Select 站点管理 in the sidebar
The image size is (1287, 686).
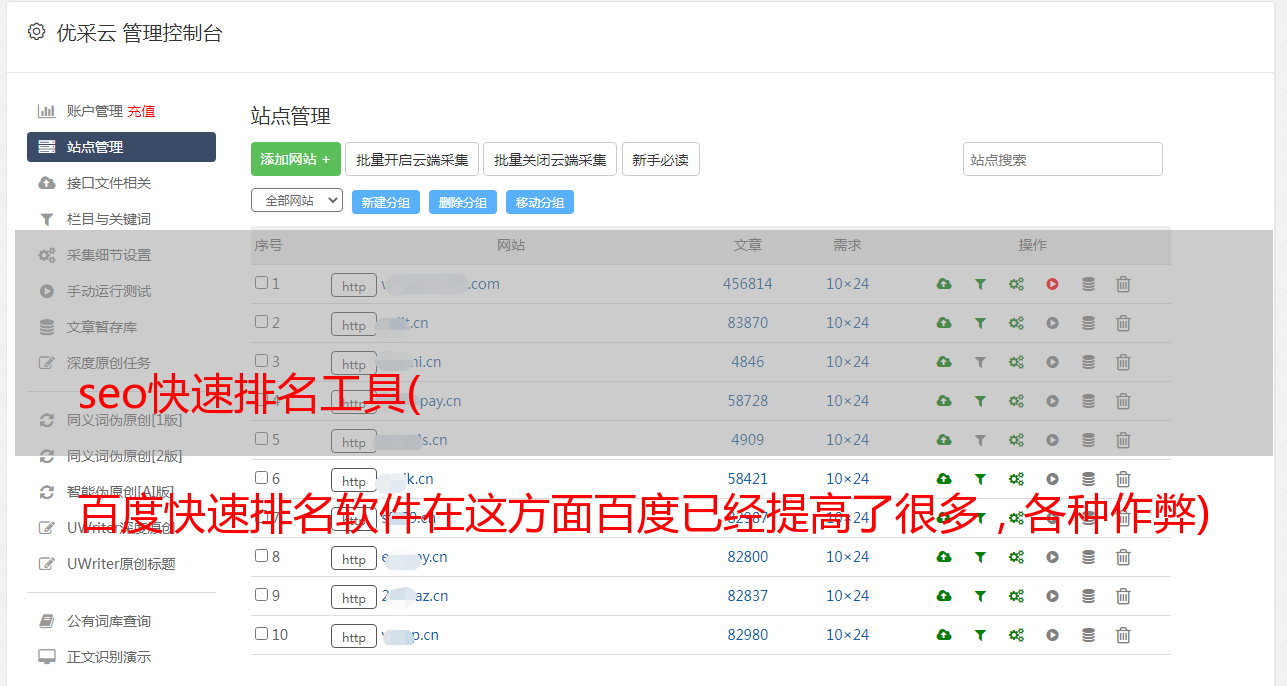pos(121,147)
